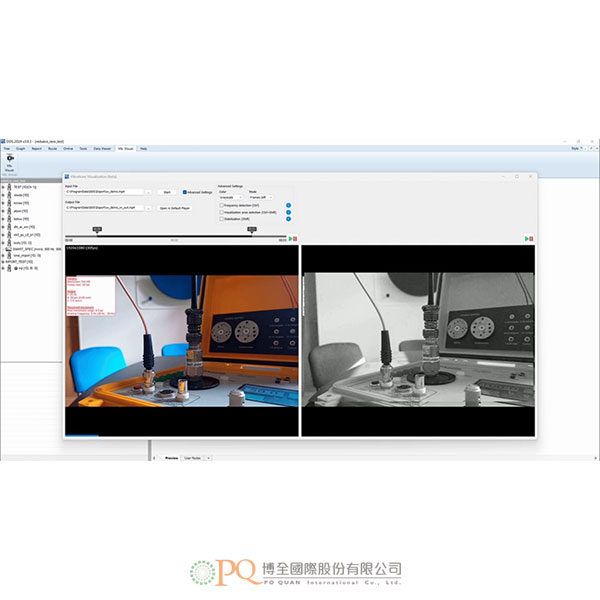Screen dimensions: 600x600
Task: Toggle the Advanced Settings checkbox
Action: click(185, 192)
